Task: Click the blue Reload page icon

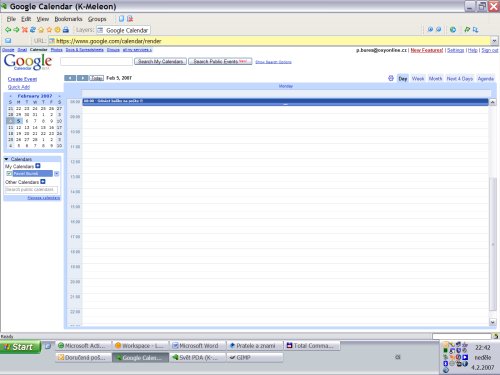Action: coord(33,30)
